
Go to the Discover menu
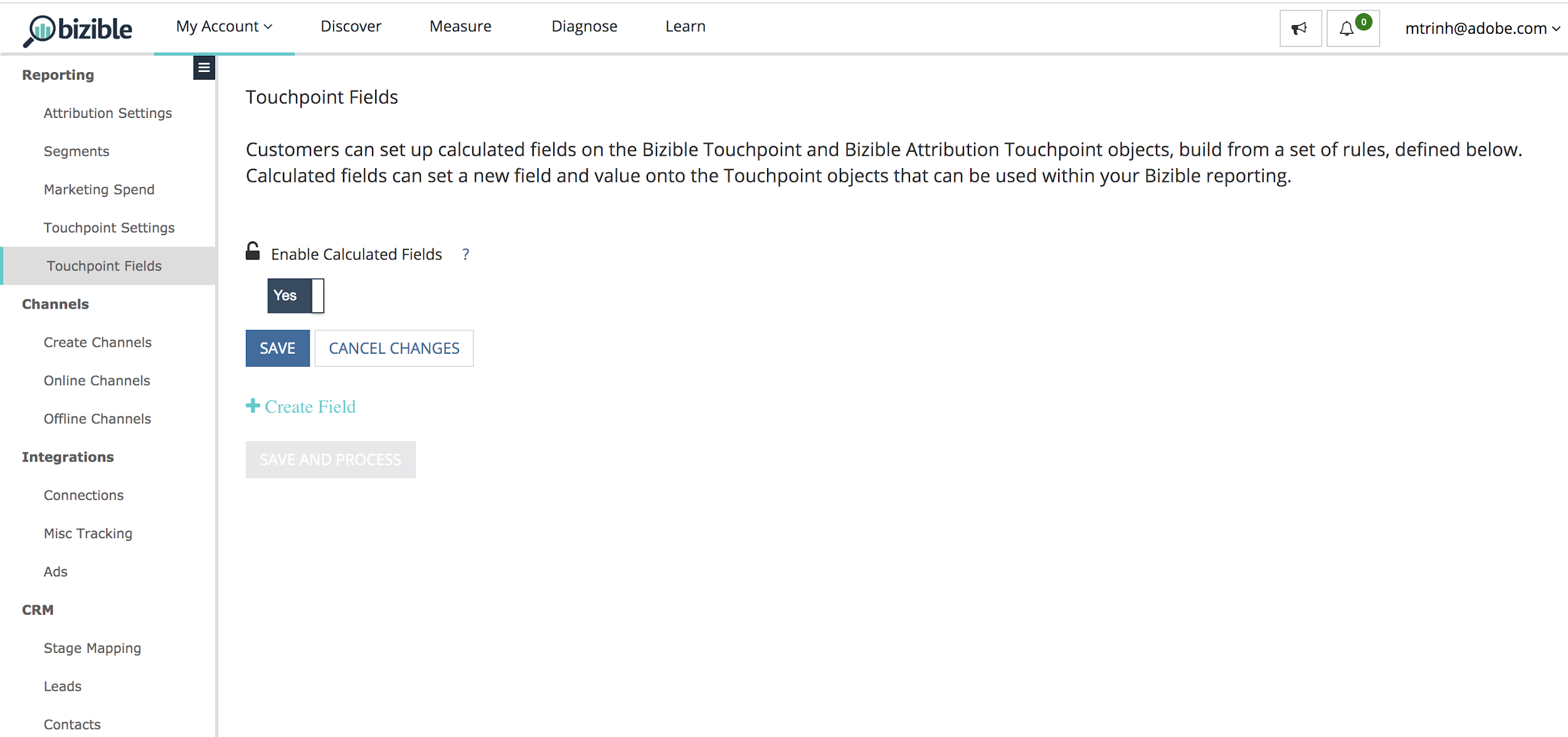pyautogui.click(x=351, y=26)
